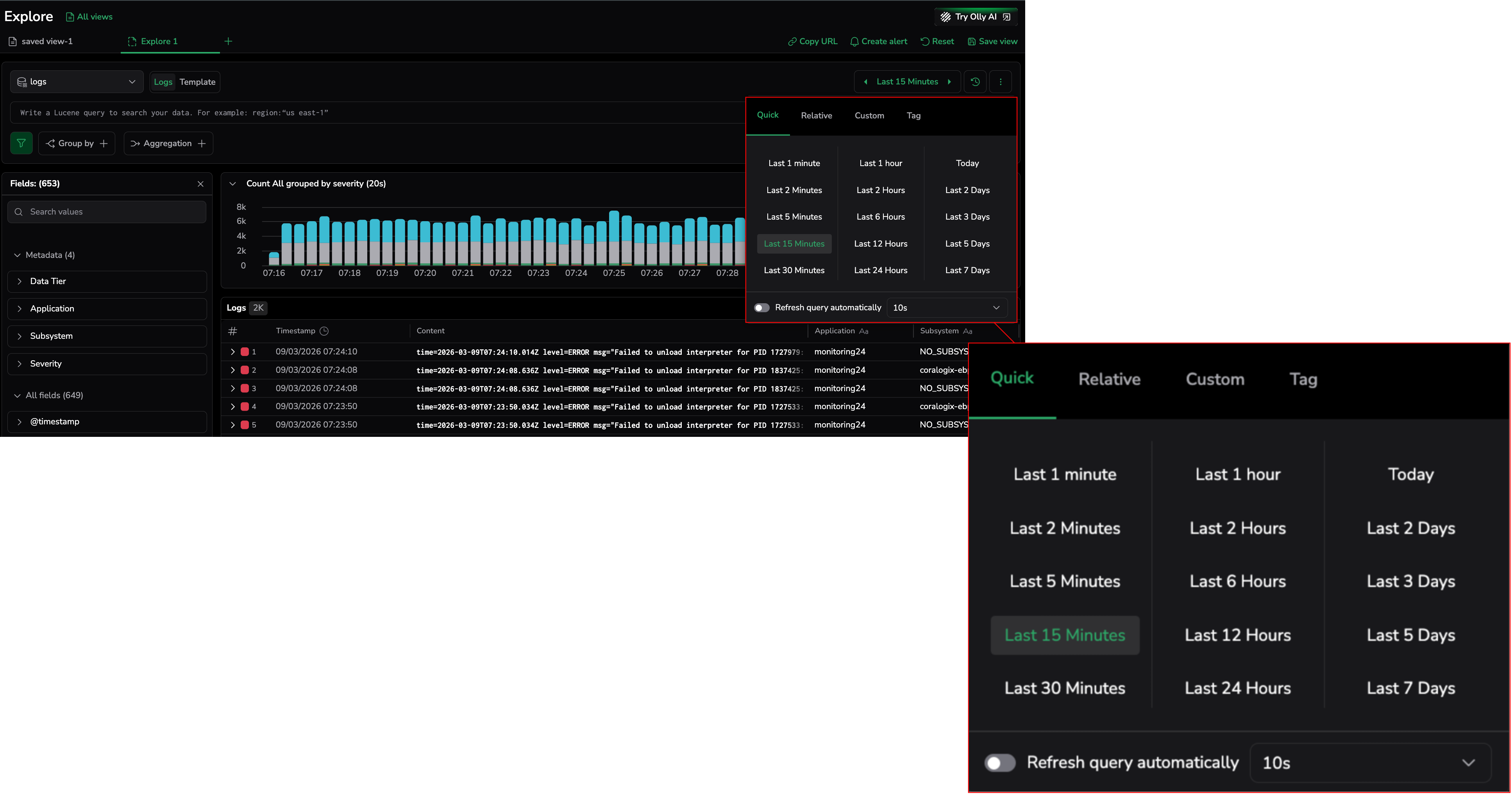
Task: Select Last 30 Minutes quick range
Action: (794, 270)
